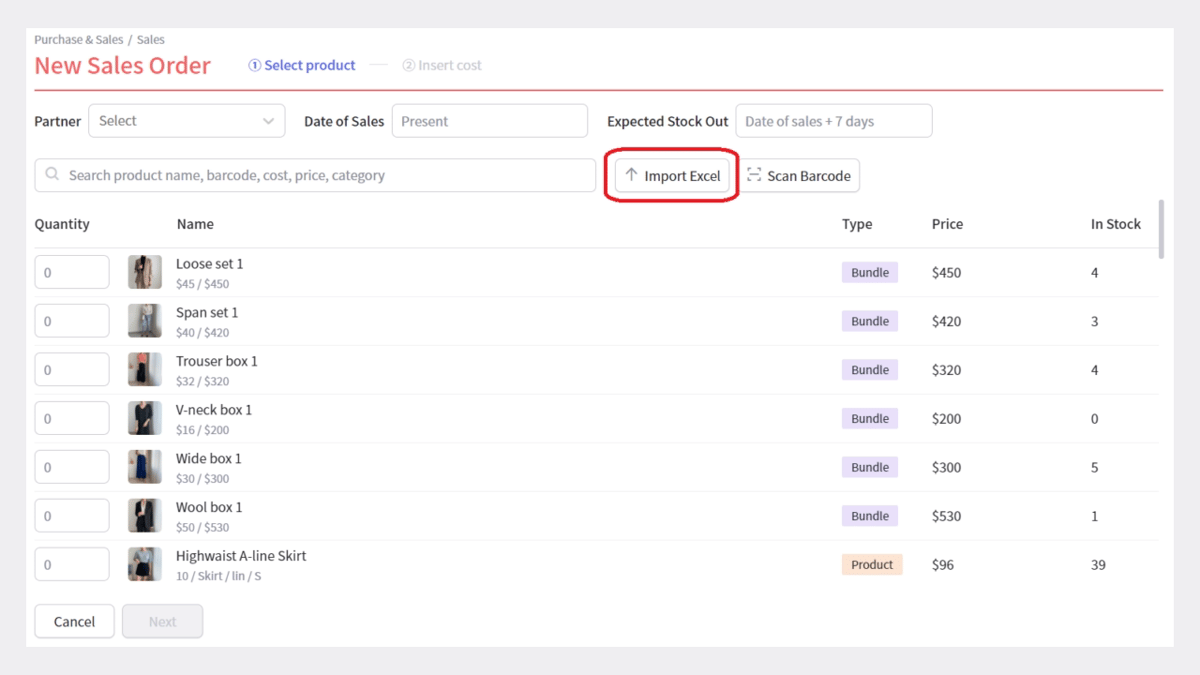Switch to the Insert cost step

tap(442, 65)
